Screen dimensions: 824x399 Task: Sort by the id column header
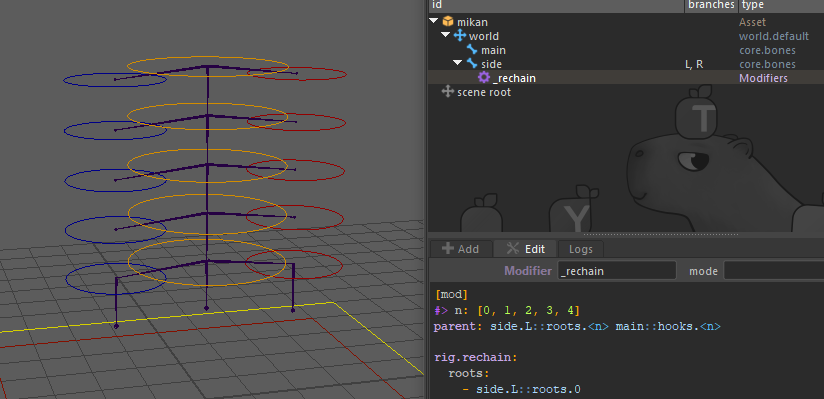point(557,5)
